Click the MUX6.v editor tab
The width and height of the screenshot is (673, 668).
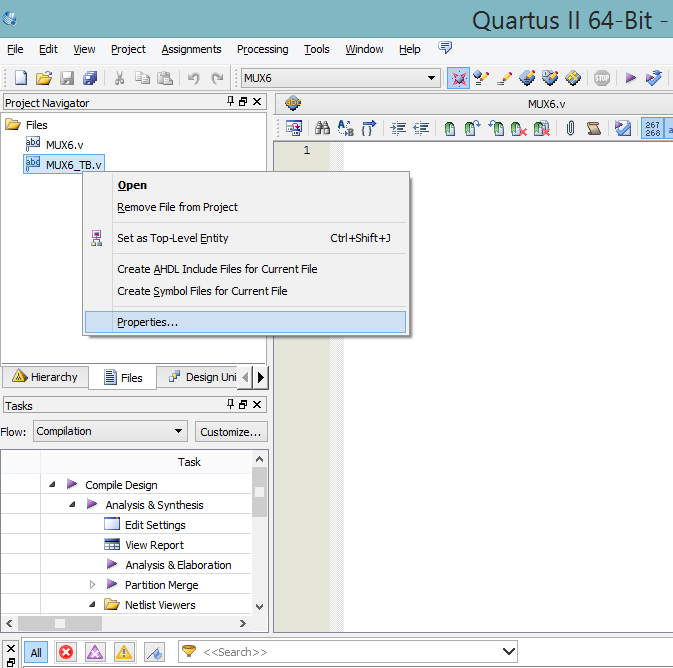tap(546, 104)
